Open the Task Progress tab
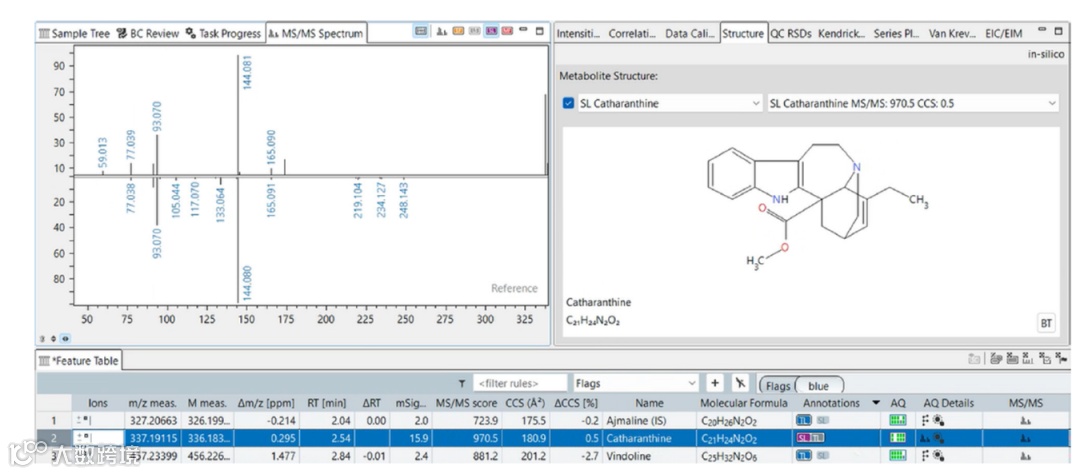 [223, 33]
